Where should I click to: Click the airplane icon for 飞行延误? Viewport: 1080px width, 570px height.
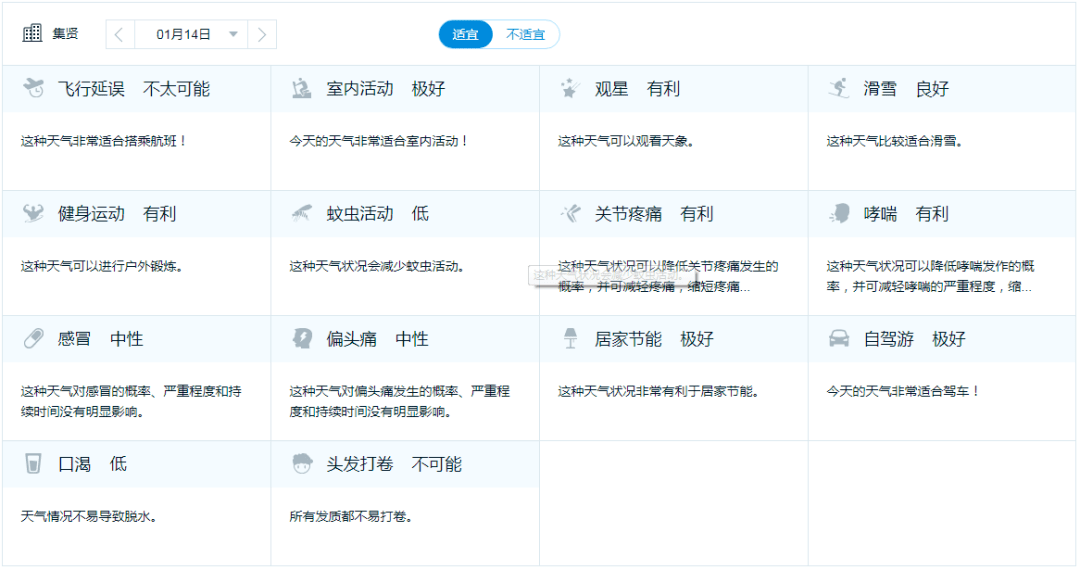pos(33,88)
